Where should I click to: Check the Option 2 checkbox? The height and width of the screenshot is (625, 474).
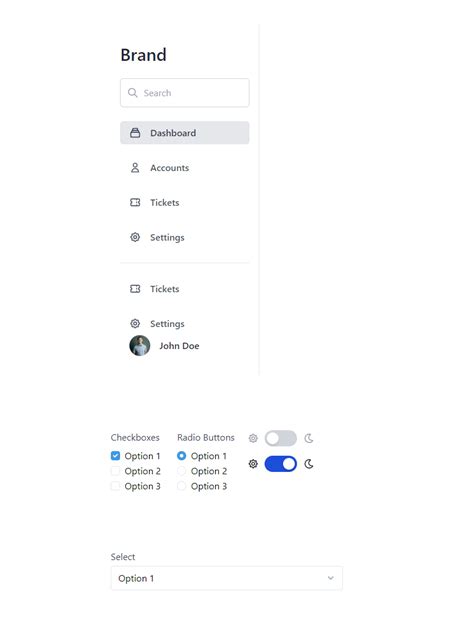(115, 471)
